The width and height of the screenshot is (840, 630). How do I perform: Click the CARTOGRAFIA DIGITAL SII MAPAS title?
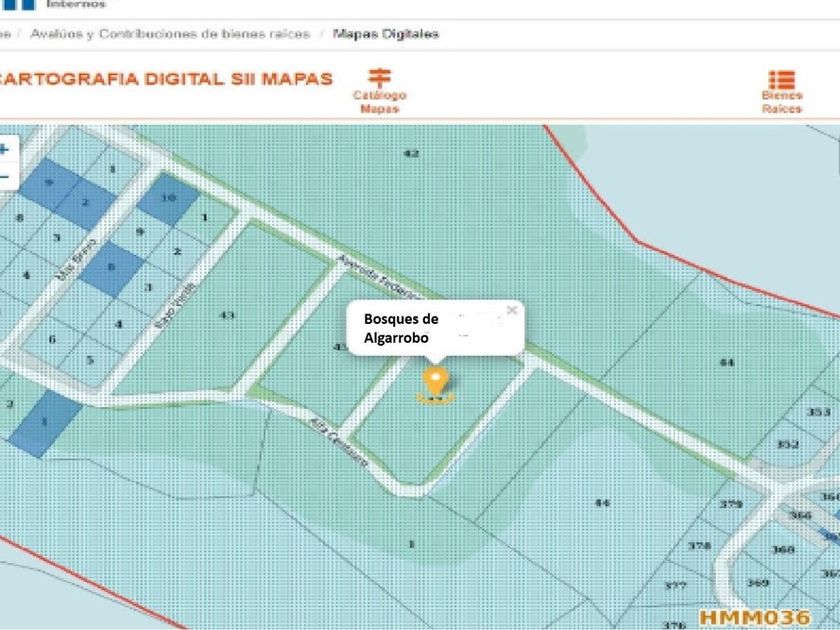[165, 79]
